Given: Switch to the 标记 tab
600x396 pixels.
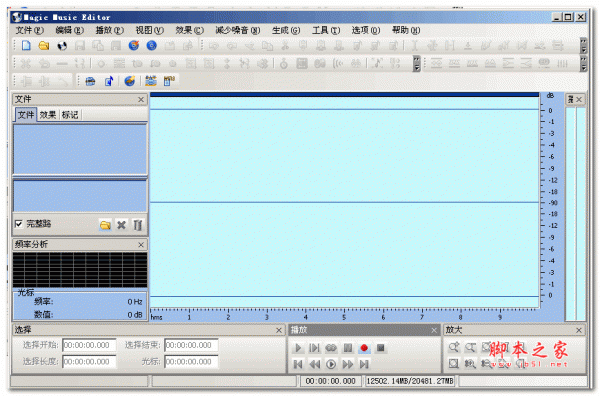Looking at the screenshot, I should pos(70,115).
